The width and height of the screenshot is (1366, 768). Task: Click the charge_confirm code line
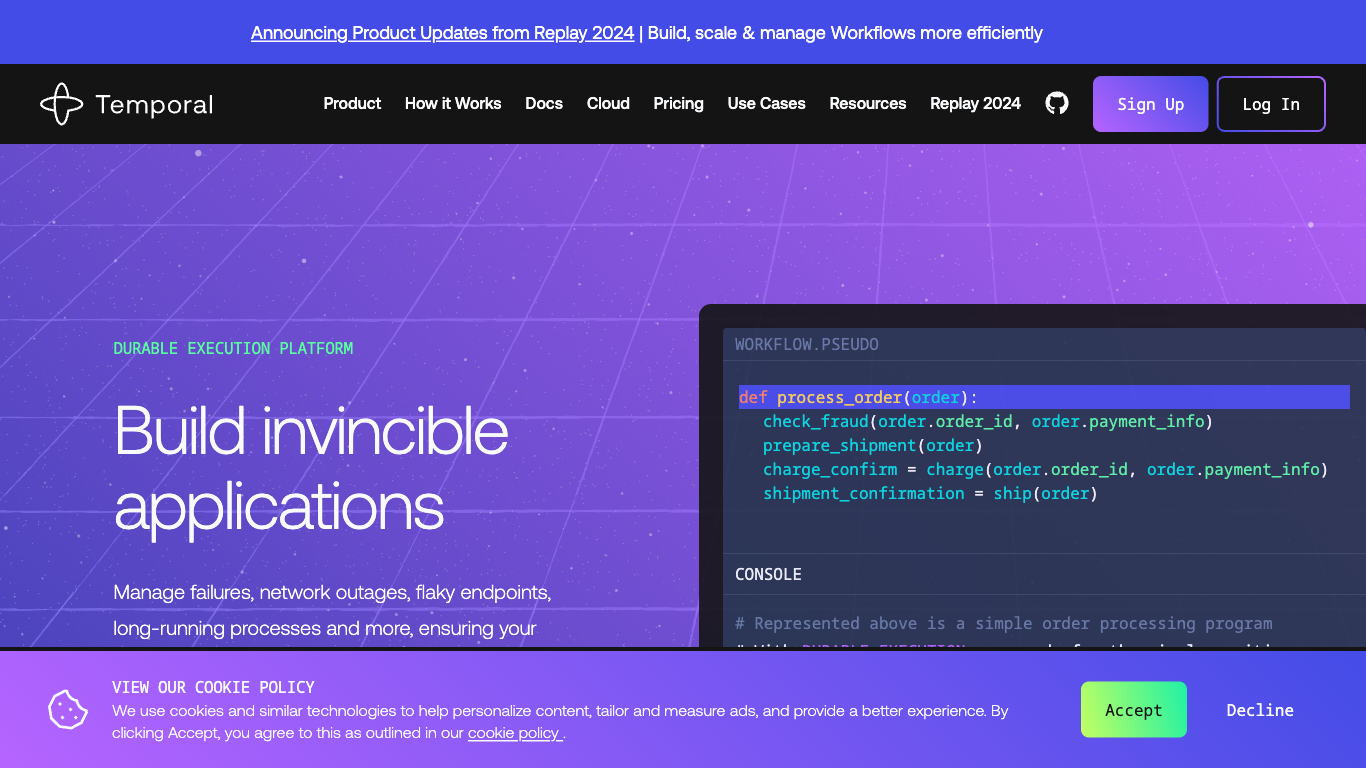[x=1045, y=470]
